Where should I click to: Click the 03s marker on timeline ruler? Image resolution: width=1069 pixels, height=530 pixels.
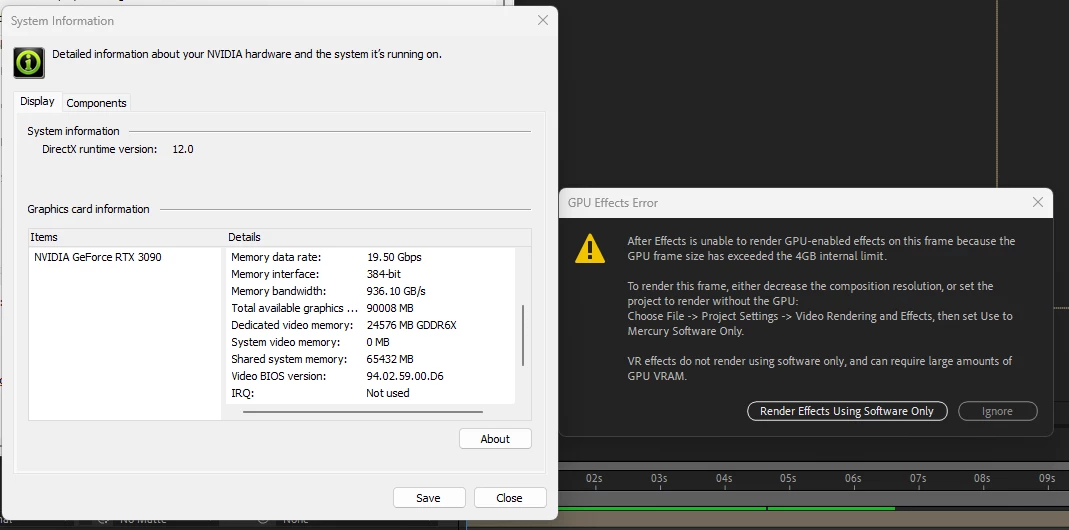point(659,479)
